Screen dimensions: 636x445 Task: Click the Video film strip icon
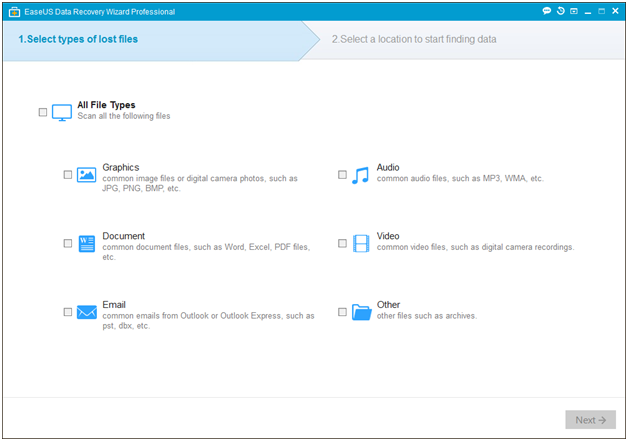point(361,243)
